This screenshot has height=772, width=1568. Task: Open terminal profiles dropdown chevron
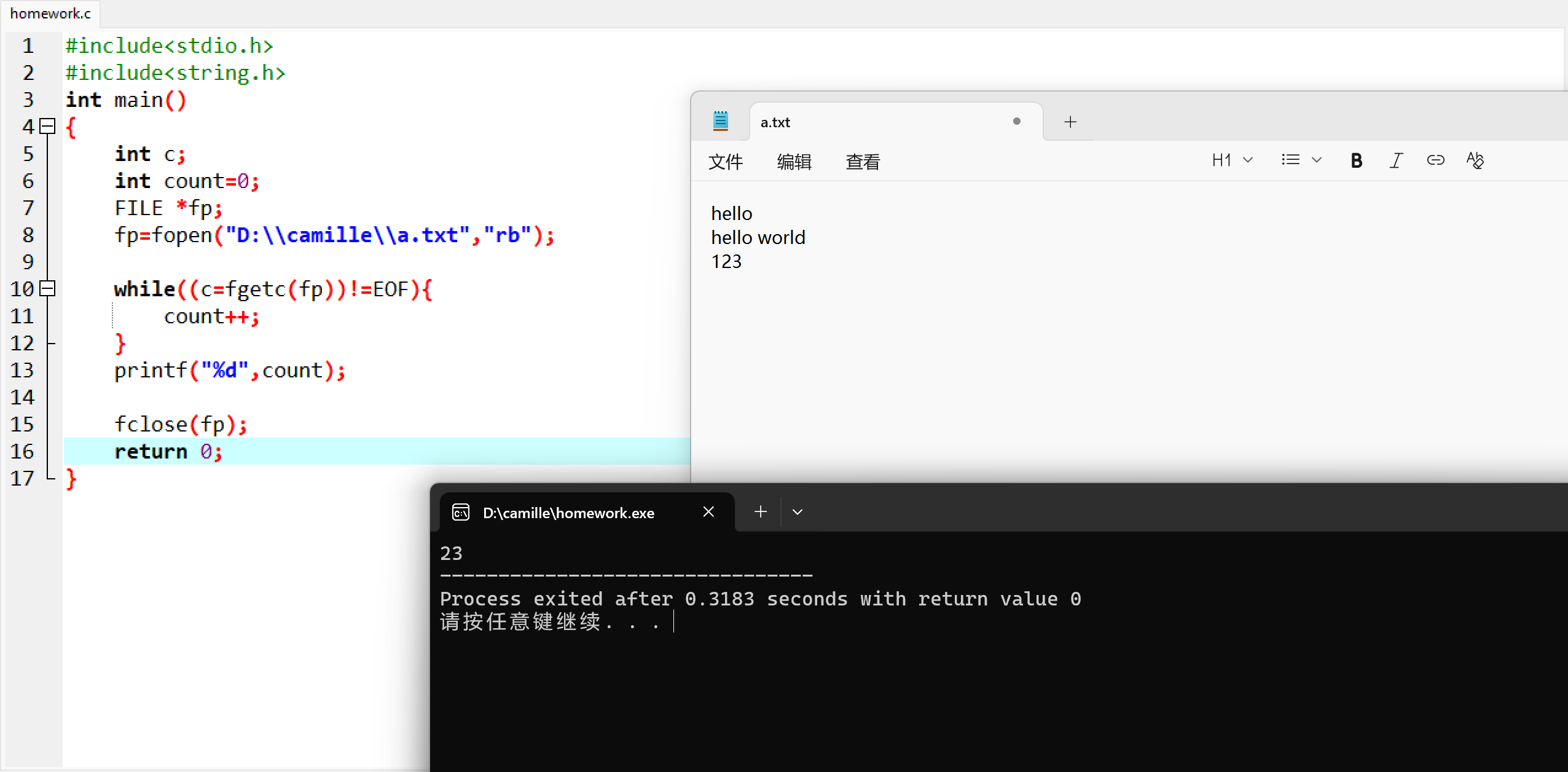[798, 512]
